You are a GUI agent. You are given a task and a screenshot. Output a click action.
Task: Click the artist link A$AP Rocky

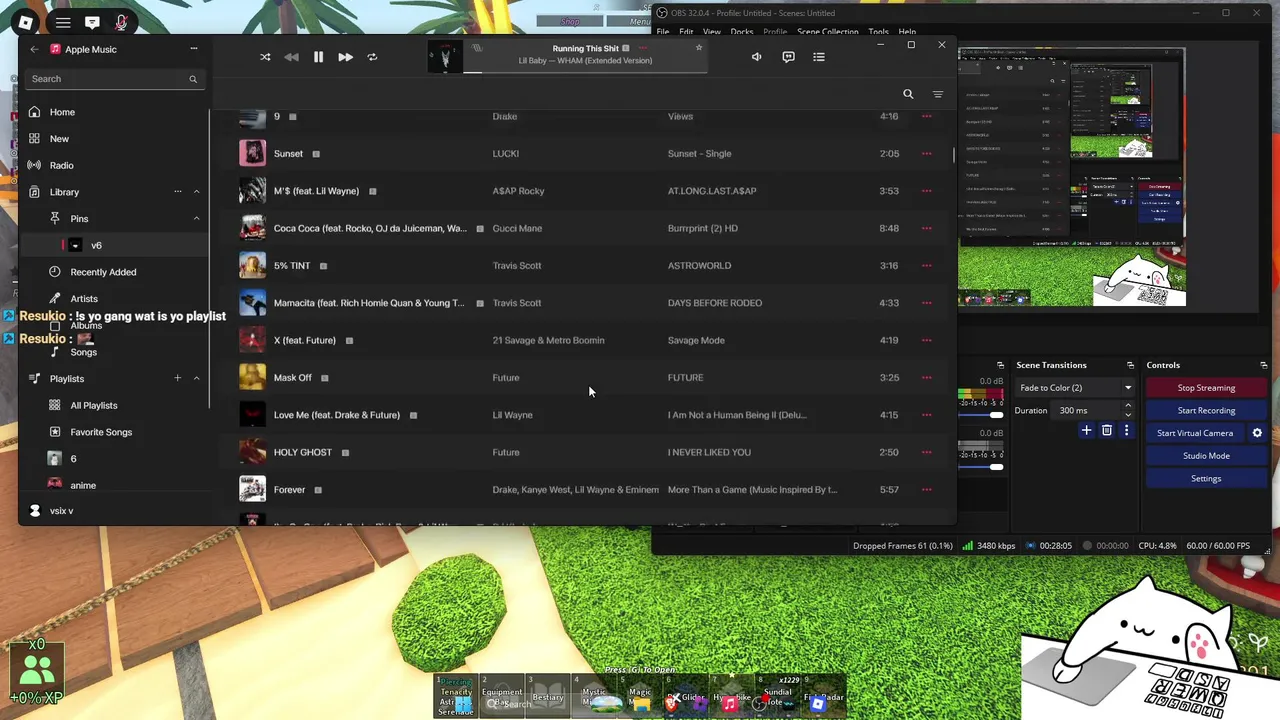click(x=518, y=191)
